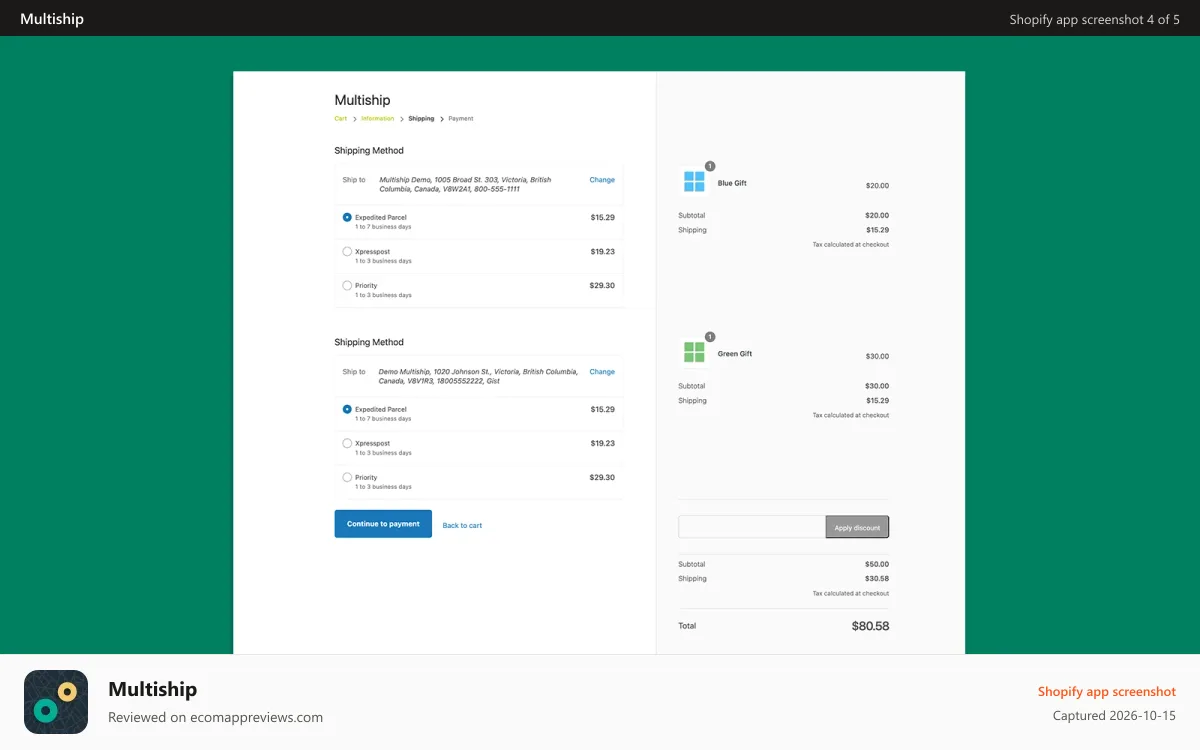Viewport: 1200px width, 750px height.
Task: Open the Information breadcrumb step
Action: click(378, 118)
